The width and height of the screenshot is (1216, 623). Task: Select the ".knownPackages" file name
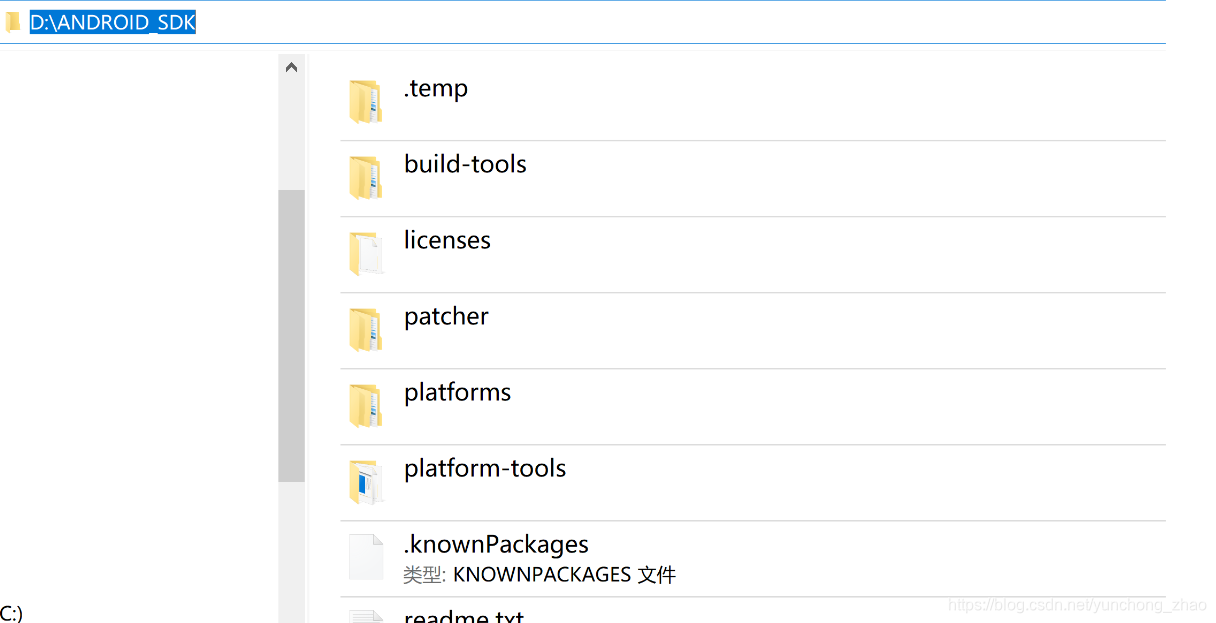click(x=496, y=545)
